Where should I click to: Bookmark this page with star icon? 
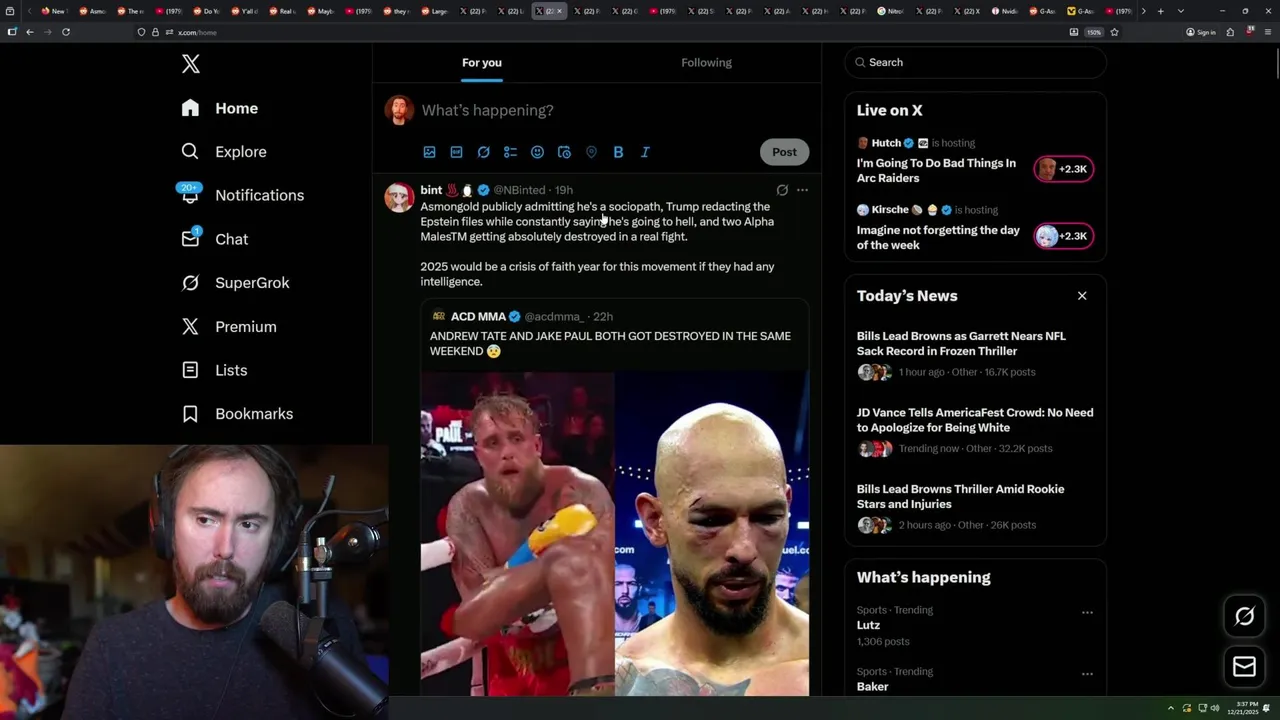(1114, 32)
